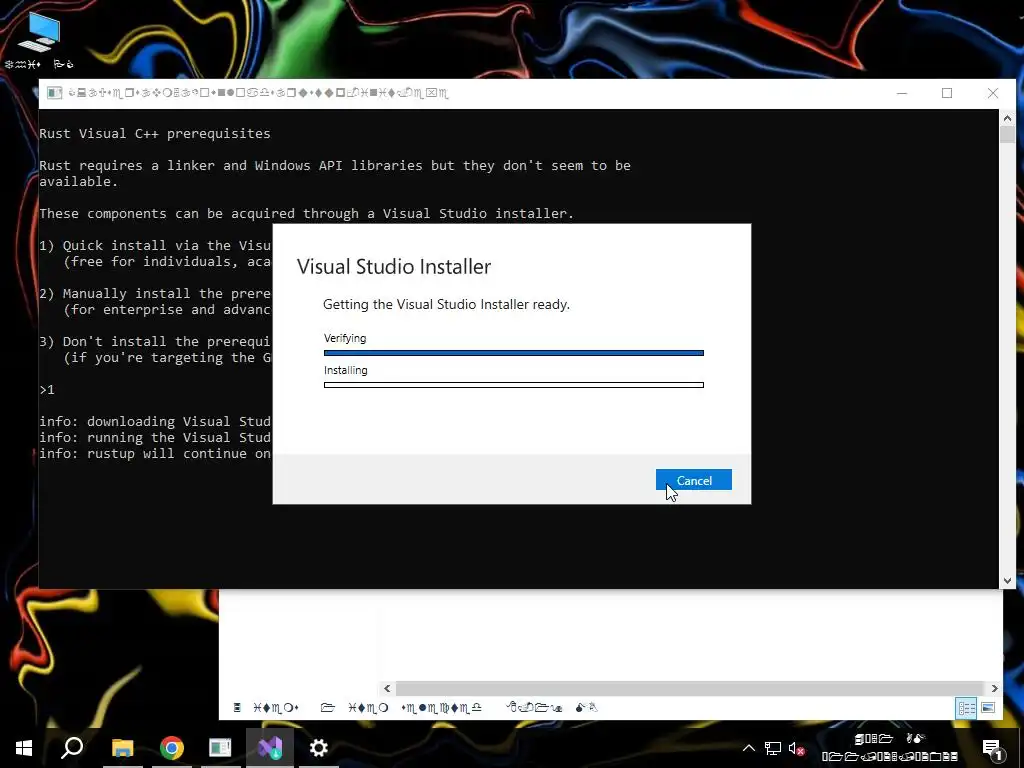Click the 'Visual Studio Installer' dialog heading
Viewport: 1024px width, 768px height.
(x=394, y=266)
